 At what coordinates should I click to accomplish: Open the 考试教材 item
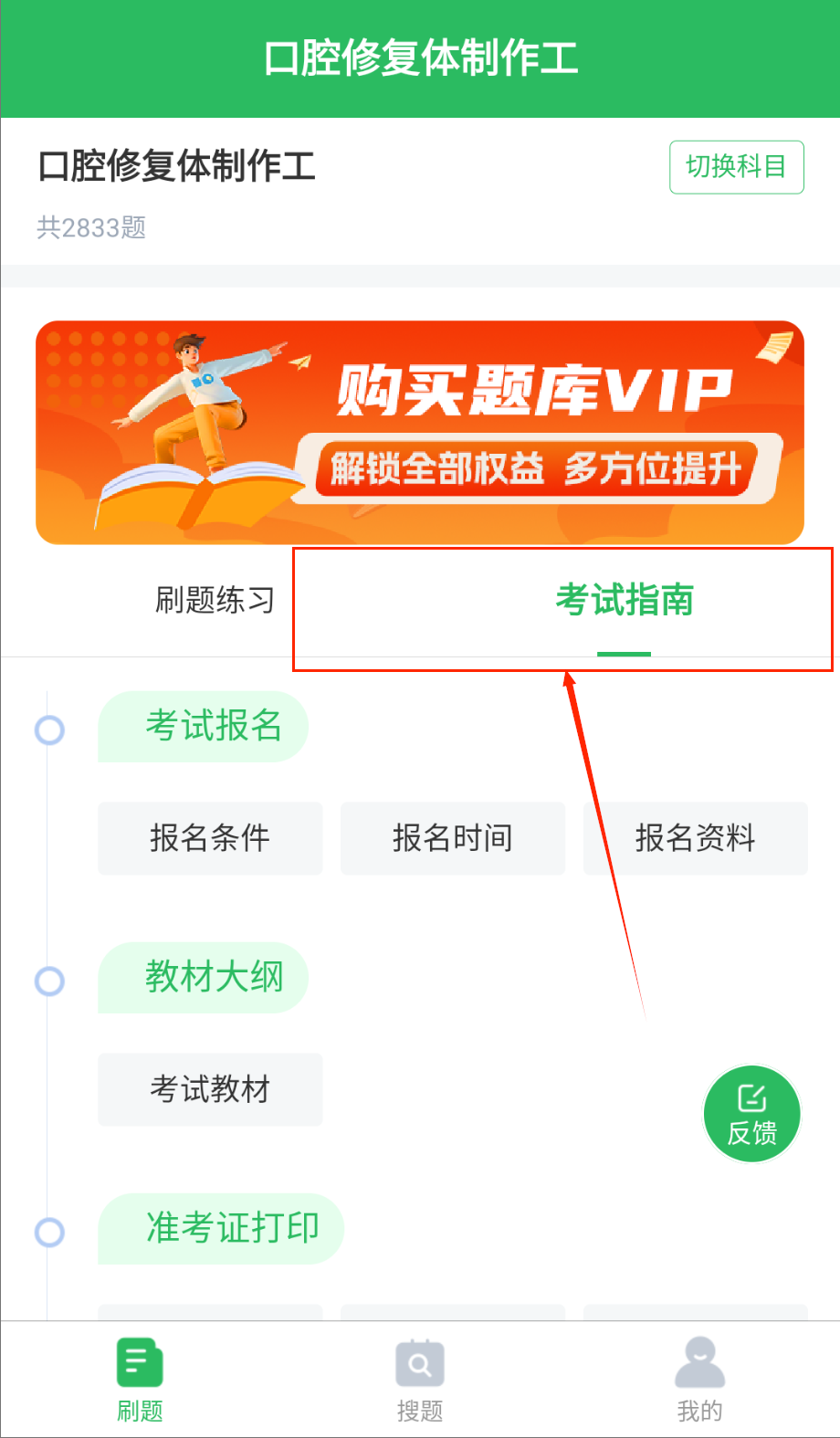210,1089
